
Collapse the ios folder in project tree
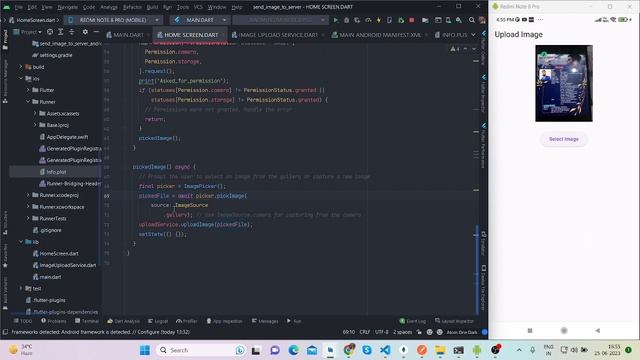click(x=21, y=78)
